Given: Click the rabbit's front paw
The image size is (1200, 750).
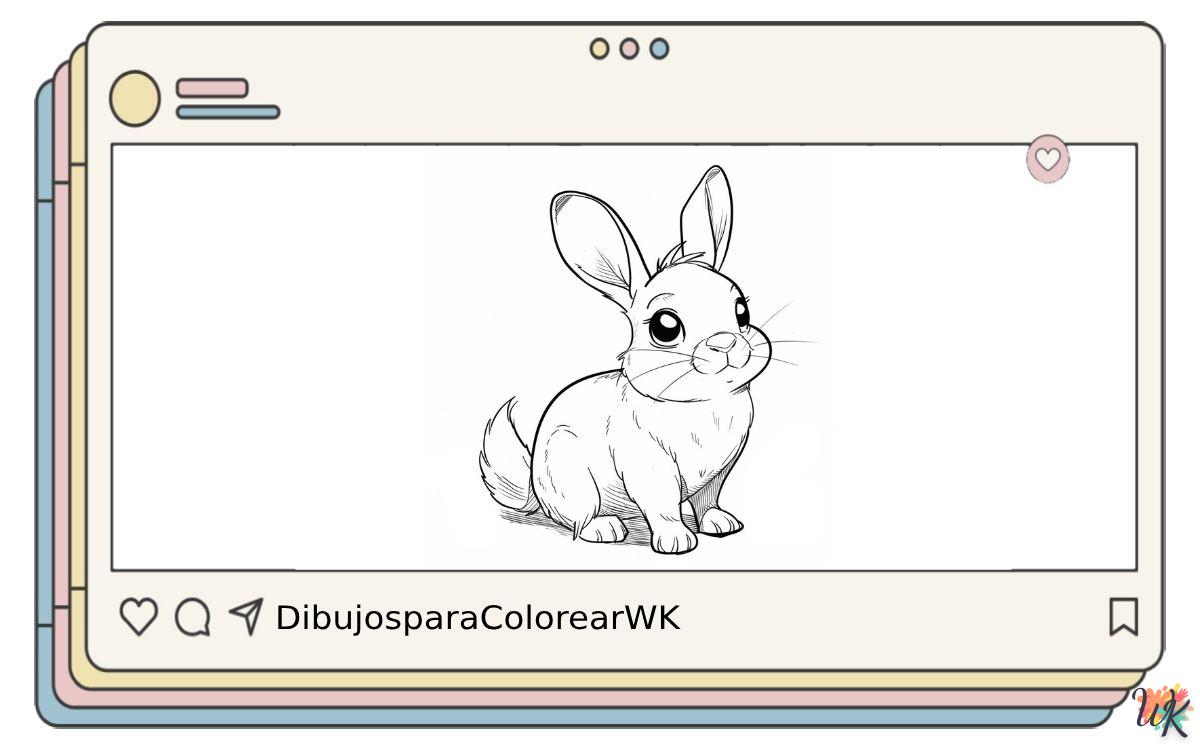Looking at the screenshot, I should 673,540.
